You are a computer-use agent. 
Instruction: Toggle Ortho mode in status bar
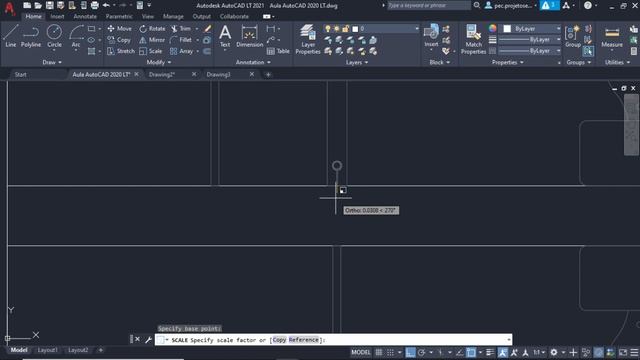(x=410, y=352)
